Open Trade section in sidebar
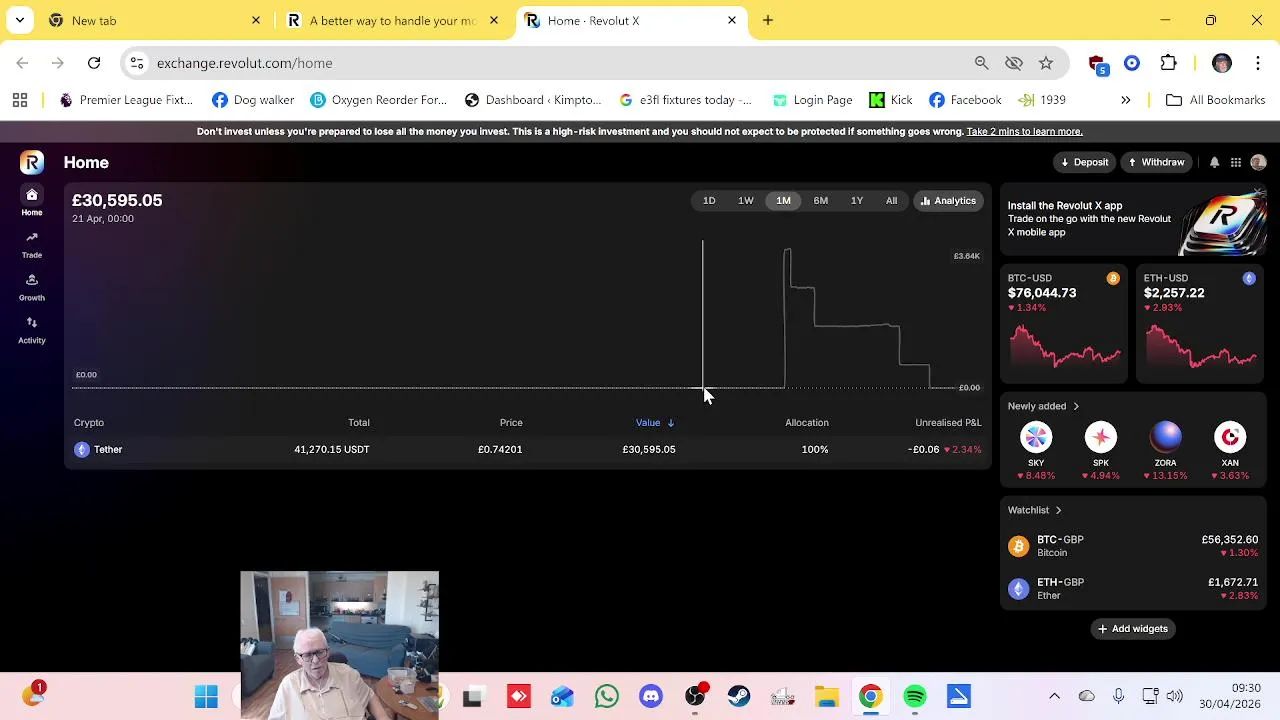 (32, 244)
